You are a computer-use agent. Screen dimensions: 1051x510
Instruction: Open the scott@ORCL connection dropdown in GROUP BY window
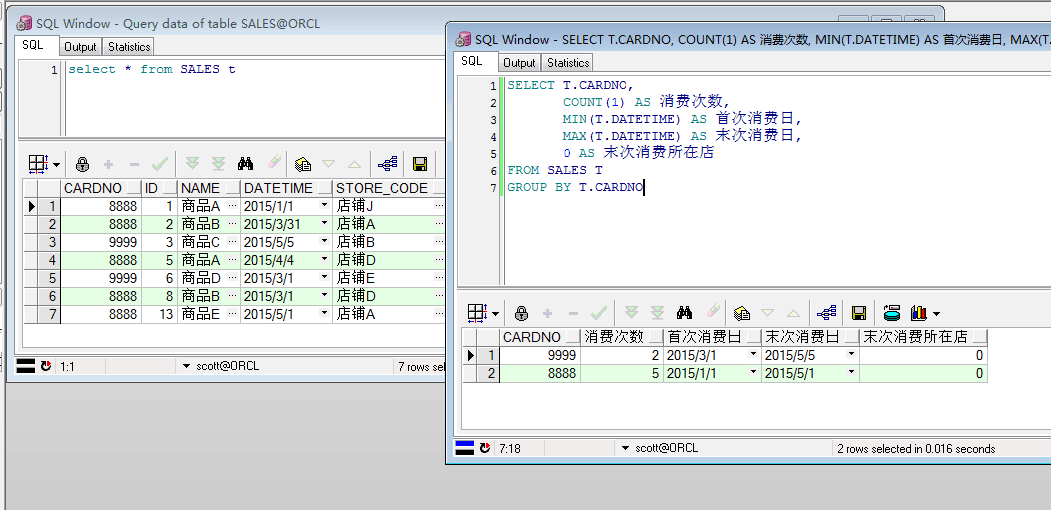tap(626, 449)
